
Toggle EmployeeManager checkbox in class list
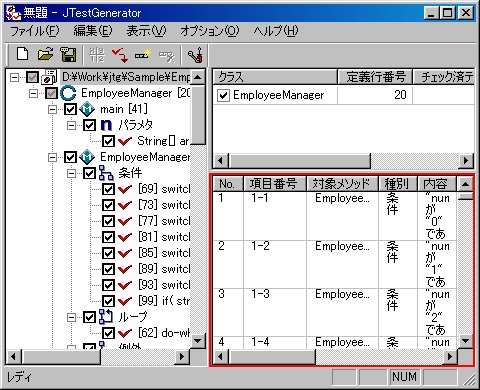tap(223, 95)
